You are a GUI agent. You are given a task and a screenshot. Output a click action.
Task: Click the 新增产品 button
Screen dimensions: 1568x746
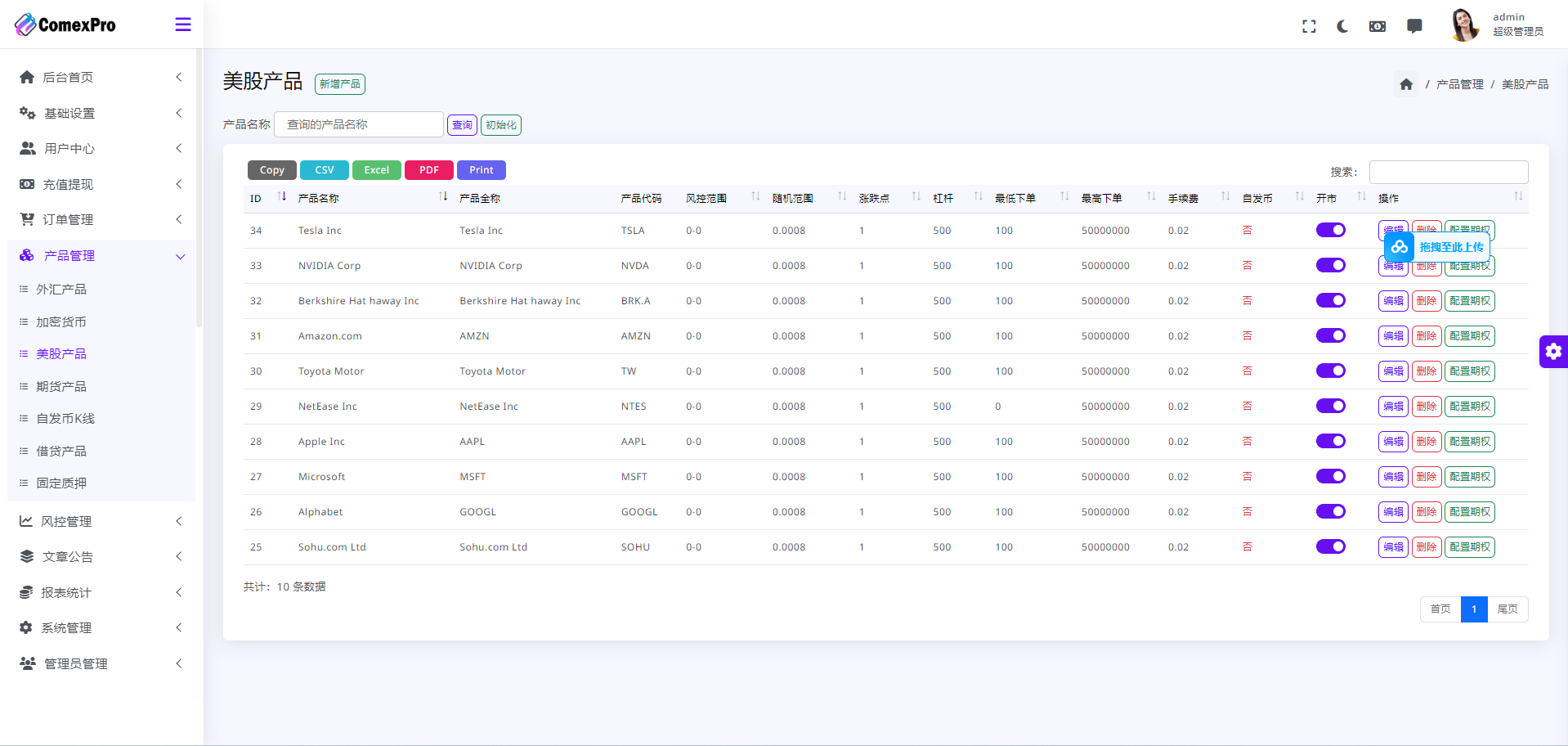point(340,84)
